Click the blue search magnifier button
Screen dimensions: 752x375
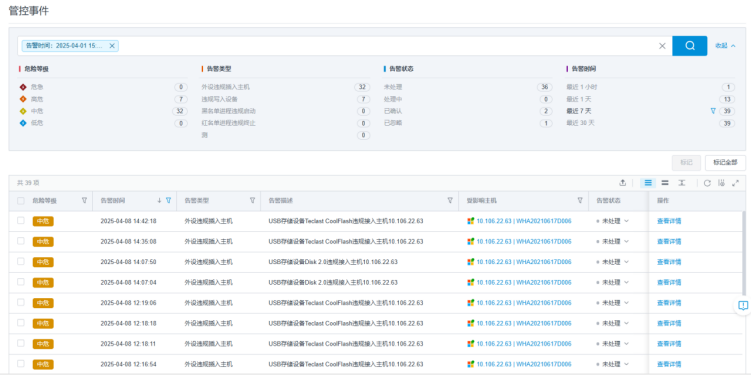point(689,46)
